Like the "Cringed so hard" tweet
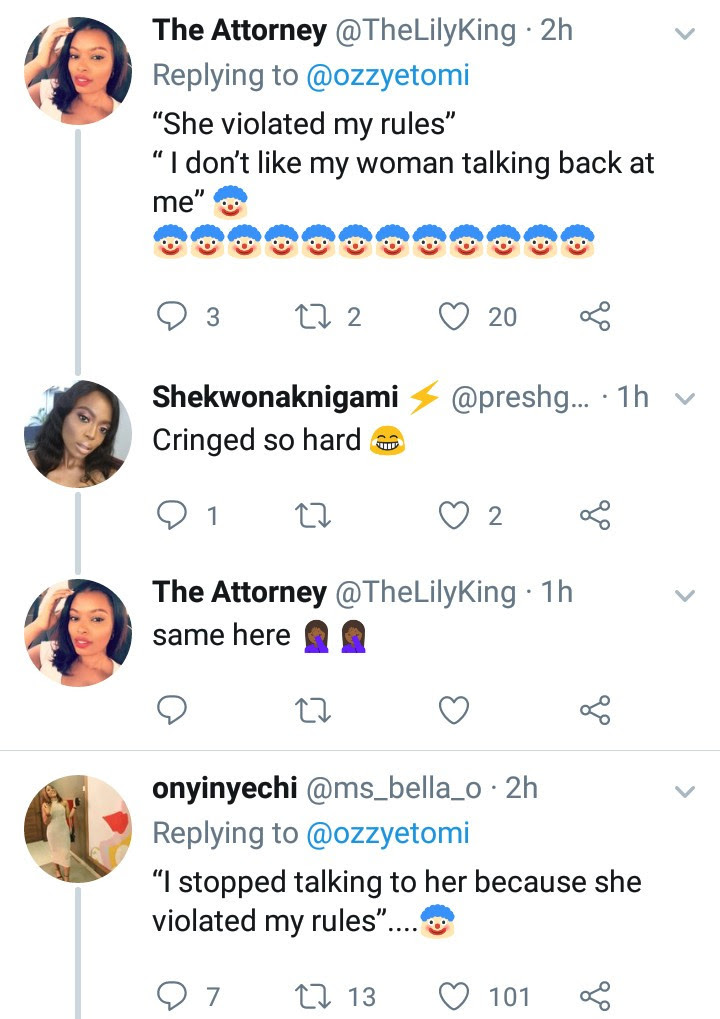Viewport: 720px width, 1019px height. 455,515
